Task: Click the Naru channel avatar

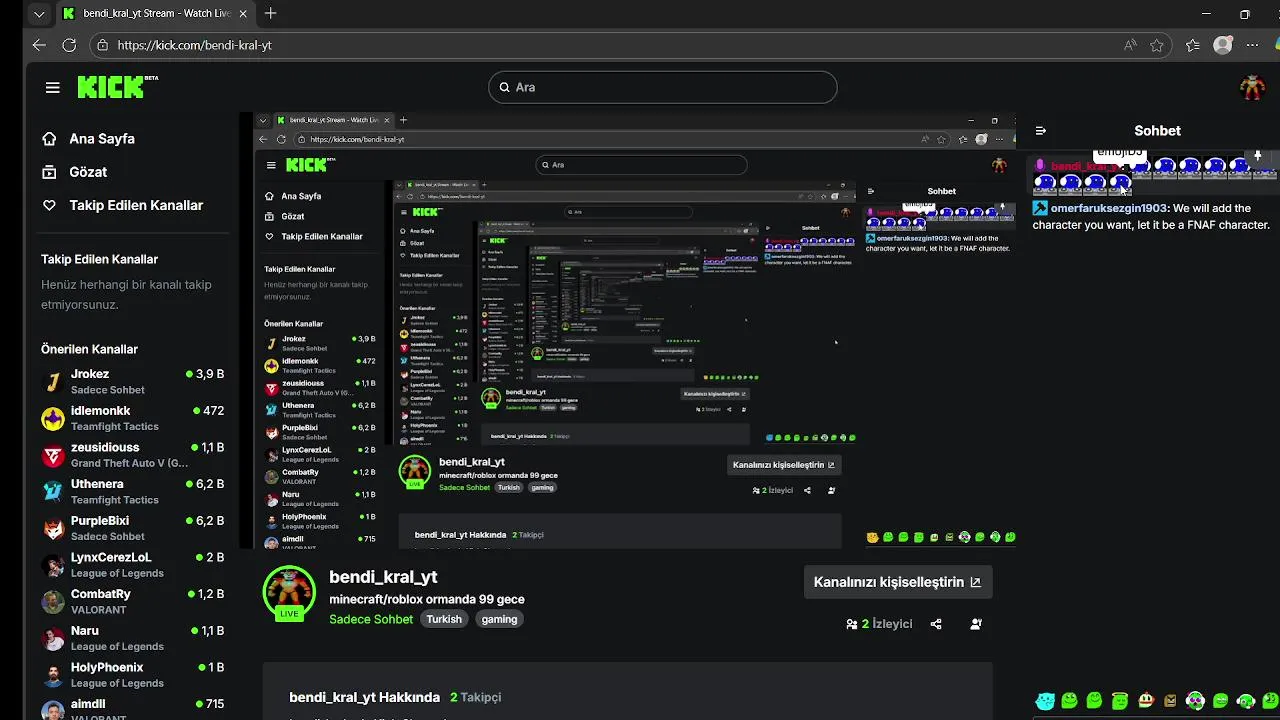Action: point(53,638)
